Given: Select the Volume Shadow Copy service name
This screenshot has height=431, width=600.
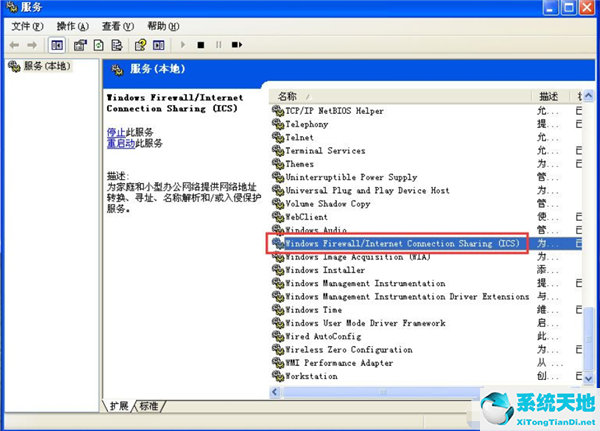Looking at the screenshot, I should [x=328, y=204].
